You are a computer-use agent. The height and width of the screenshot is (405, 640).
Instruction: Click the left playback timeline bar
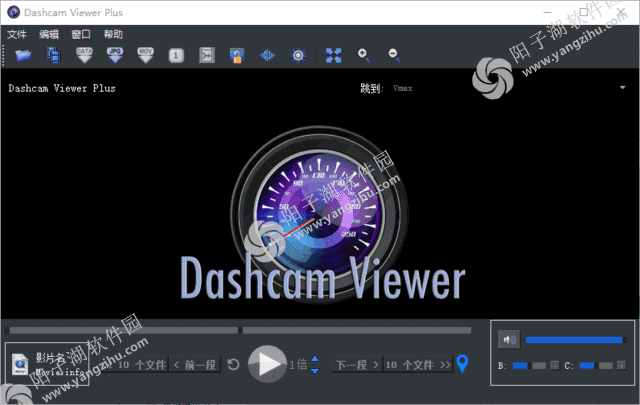124,330
